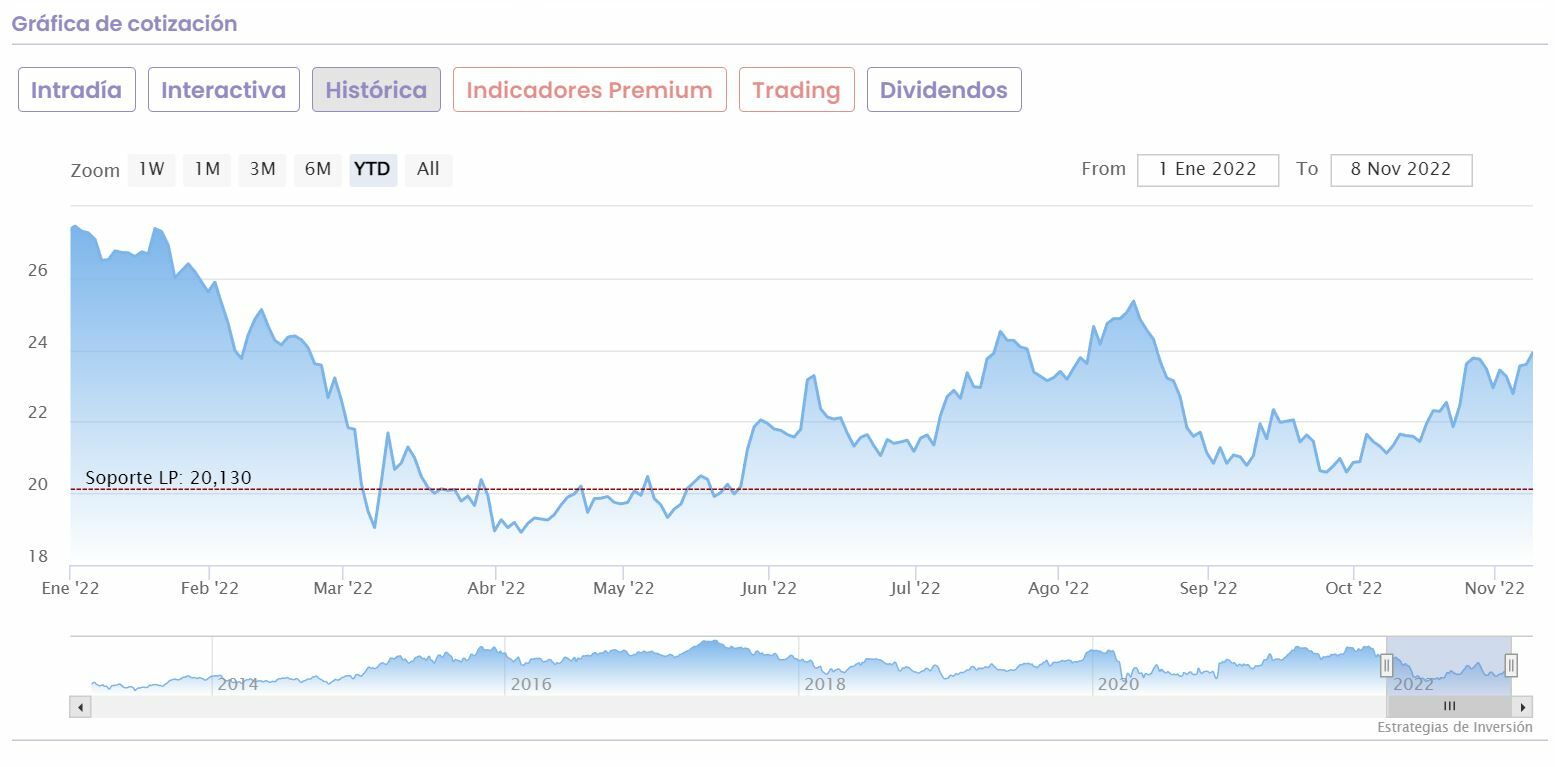
Task: Open the Intradía chart tab
Action: click(x=77, y=90)
